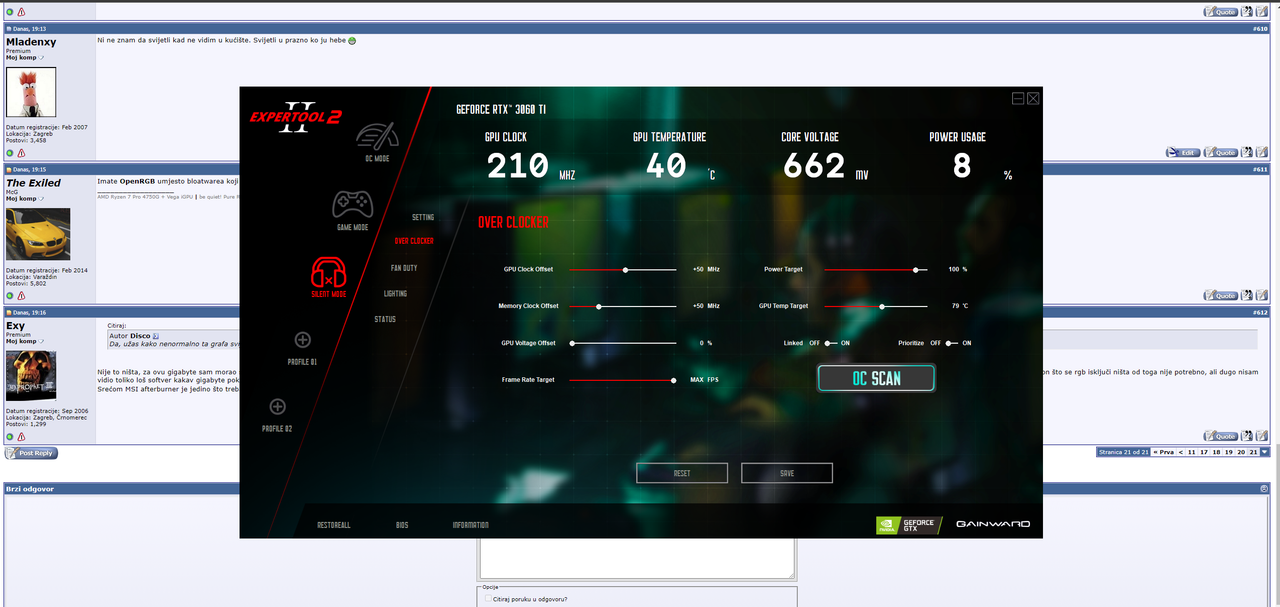Open the BIOS bottom menu item

pos(402,525)
